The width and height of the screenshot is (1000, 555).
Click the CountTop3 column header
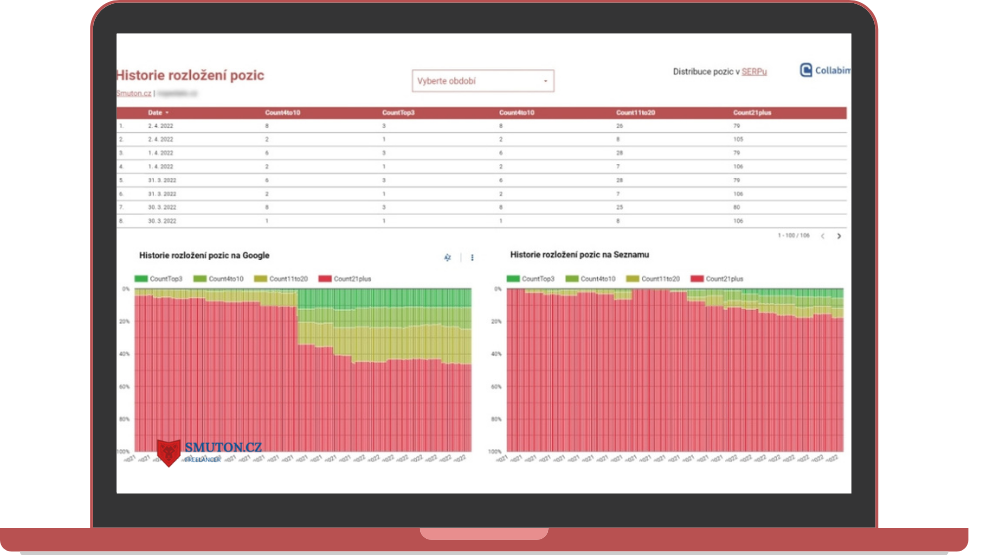(398, 113)
